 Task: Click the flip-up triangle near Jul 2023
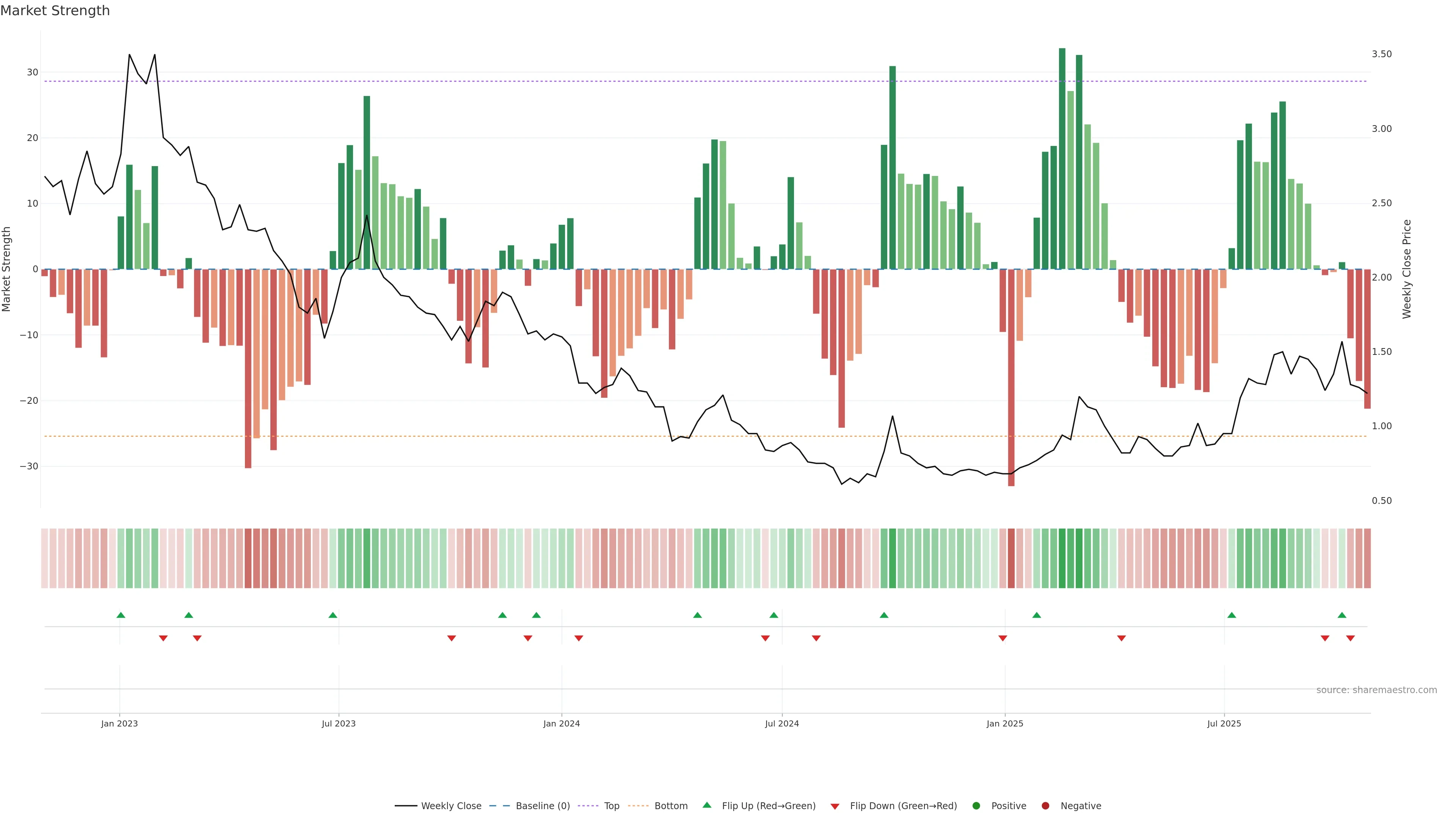(333, 615)
